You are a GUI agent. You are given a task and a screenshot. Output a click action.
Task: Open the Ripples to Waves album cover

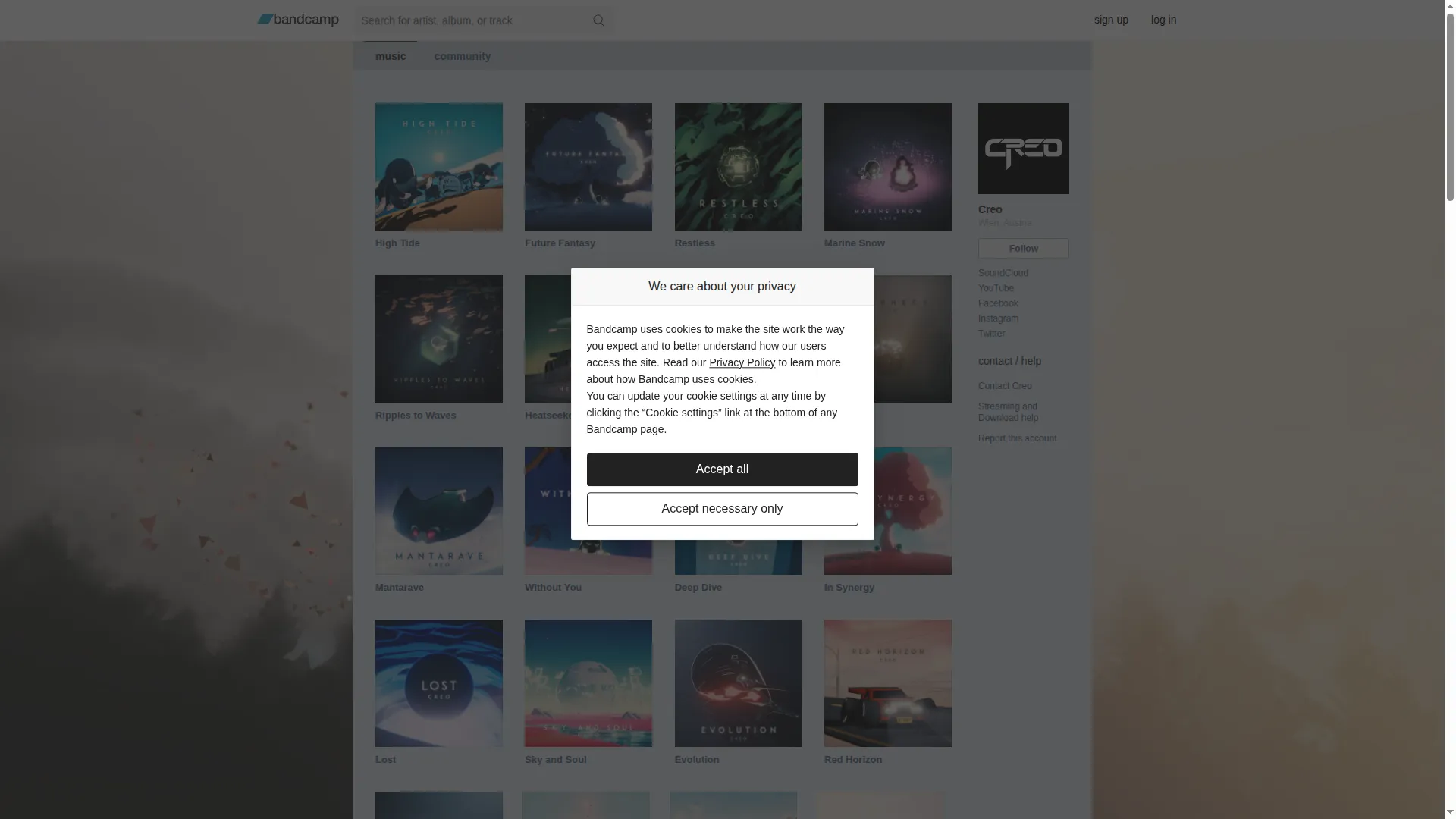(x=439, y=339)
